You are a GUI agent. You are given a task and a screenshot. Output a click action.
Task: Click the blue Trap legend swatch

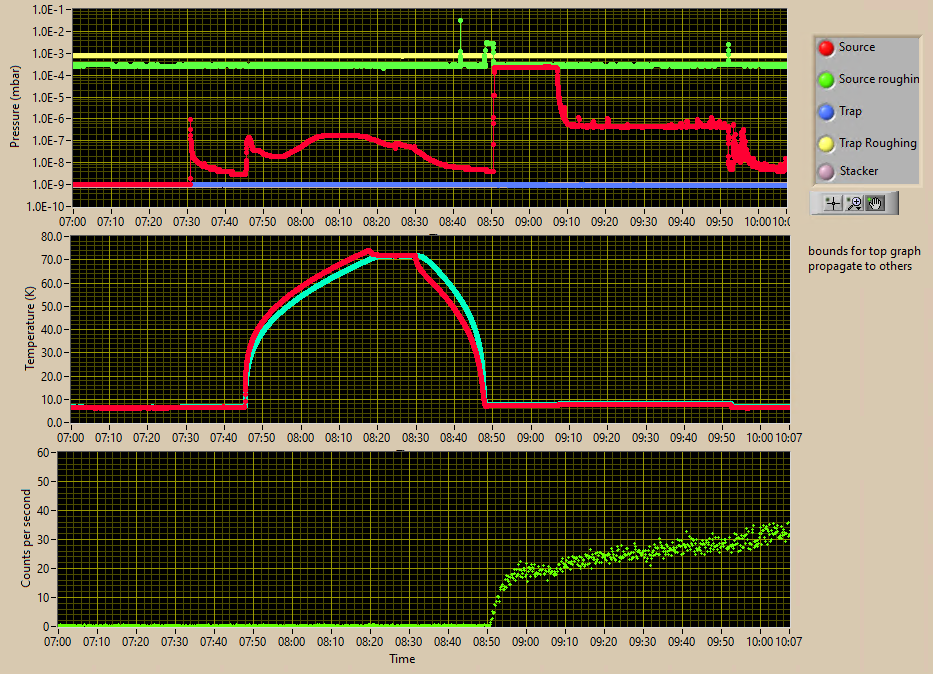click(826, 112)
